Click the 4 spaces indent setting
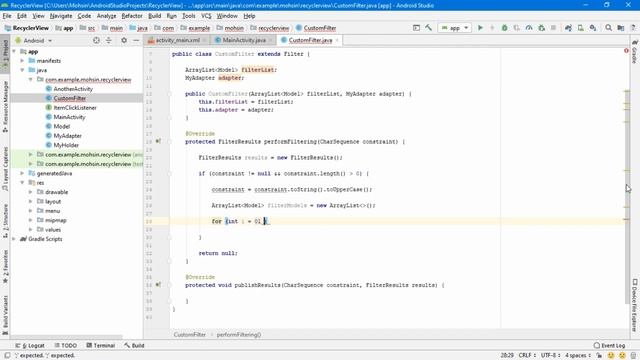Viewport: 640px width, 360px height. click(x=578, y=356)
